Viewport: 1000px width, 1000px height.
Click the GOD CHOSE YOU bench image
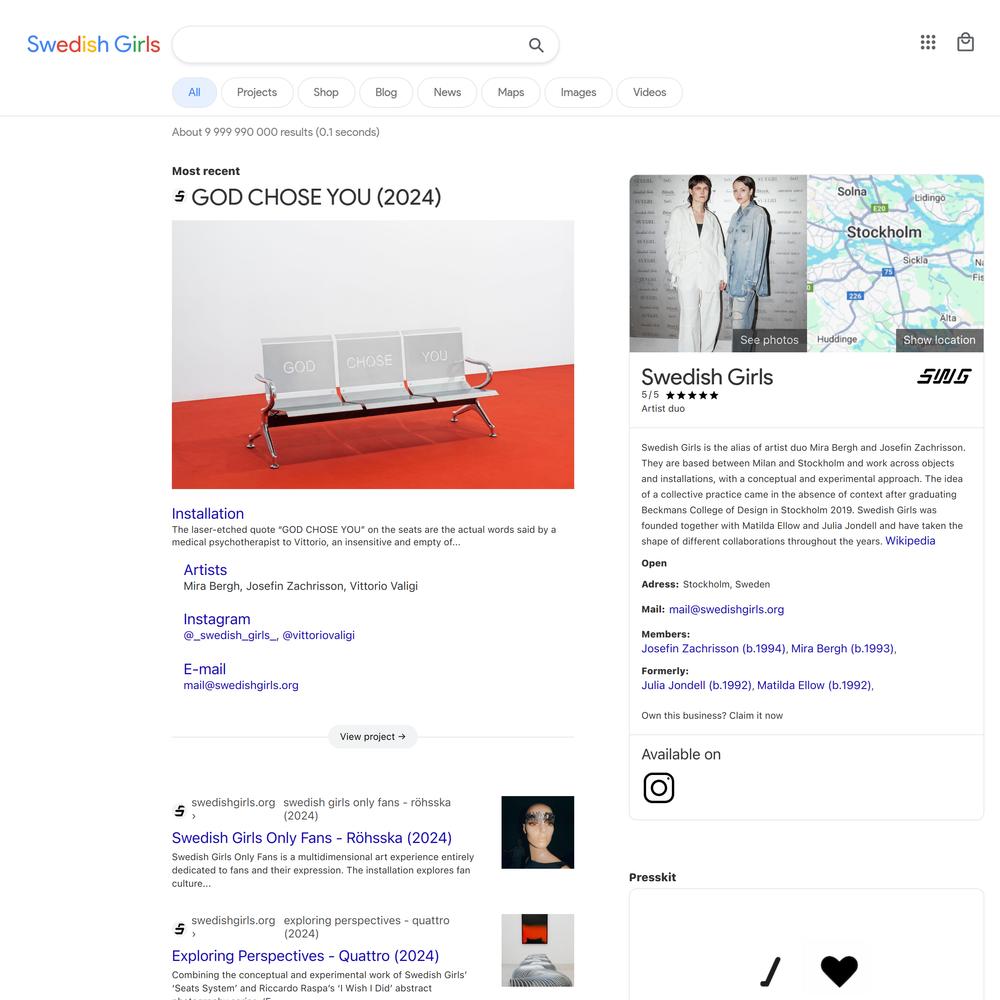(x=372, y=355)
